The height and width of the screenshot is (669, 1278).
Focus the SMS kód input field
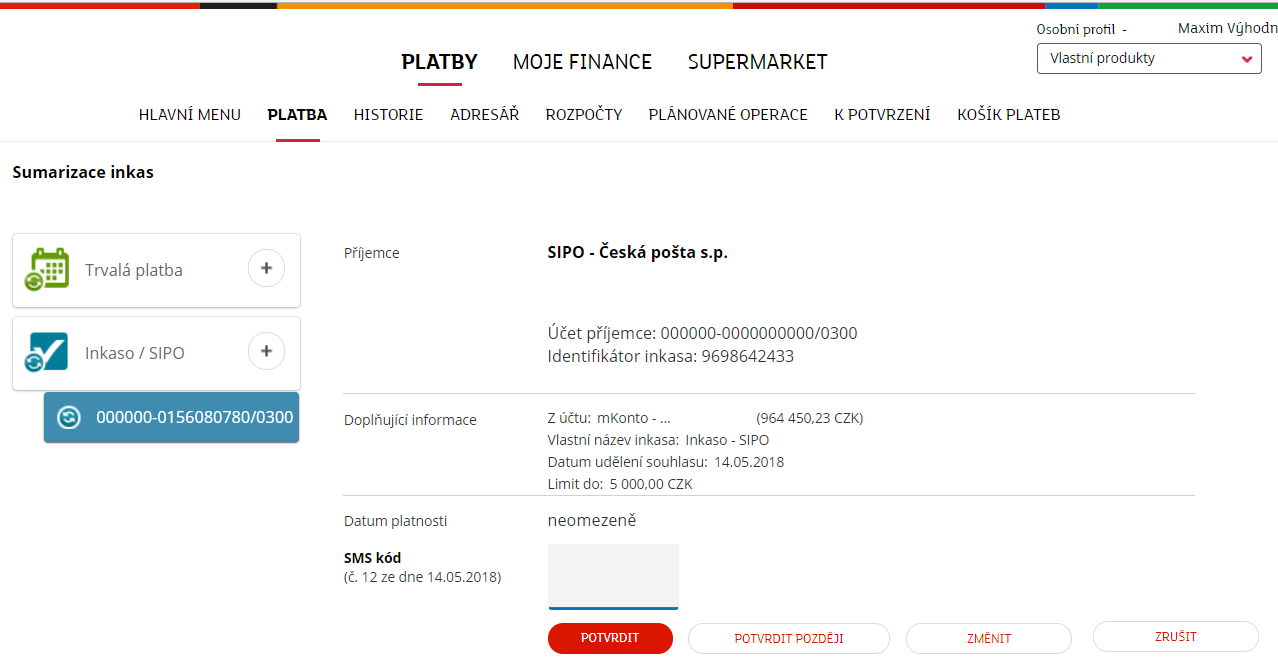tap(613, 576)
